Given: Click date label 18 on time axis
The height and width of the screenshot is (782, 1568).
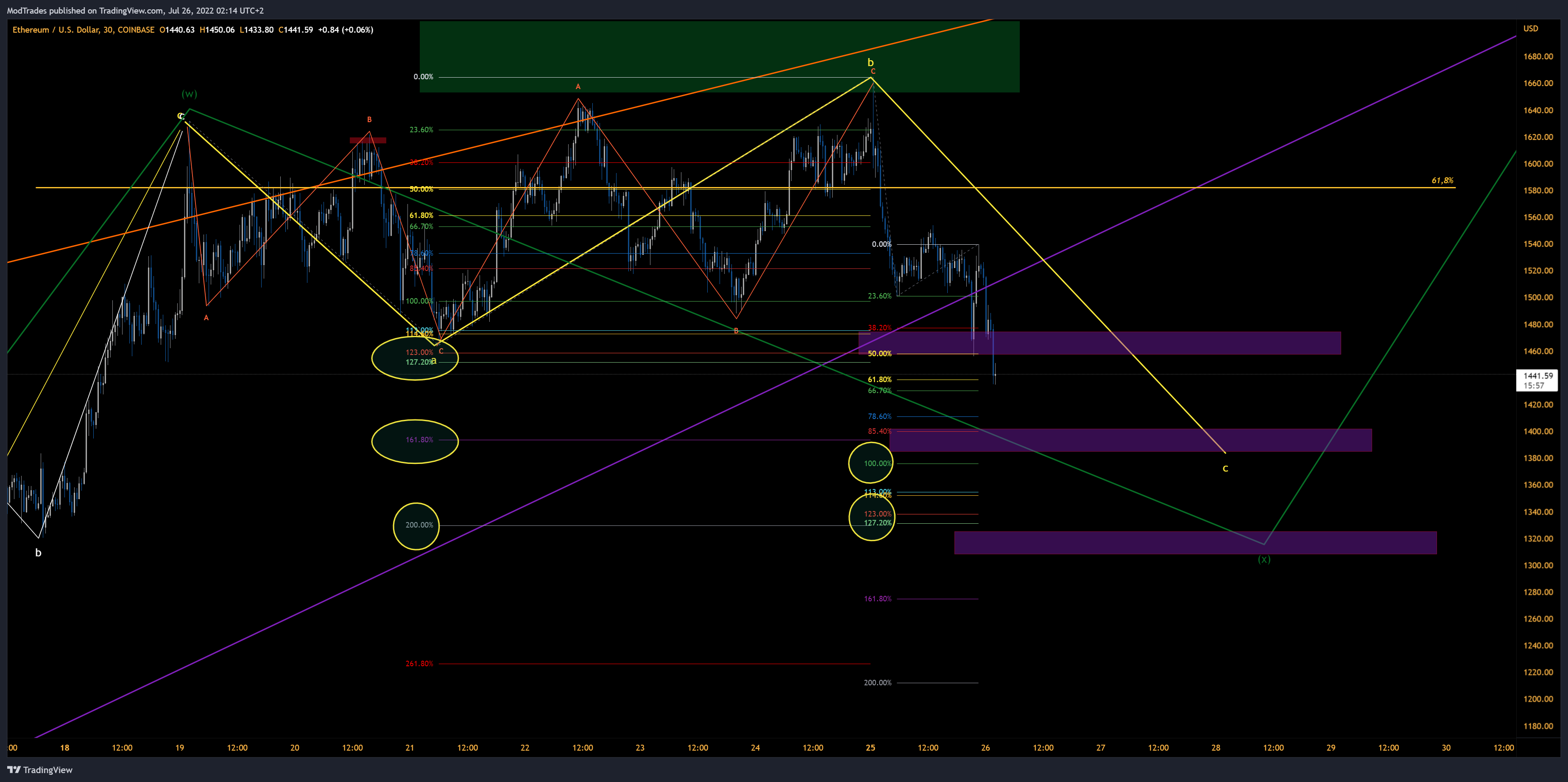Looking at the screenshot, I should coord(64,748).
